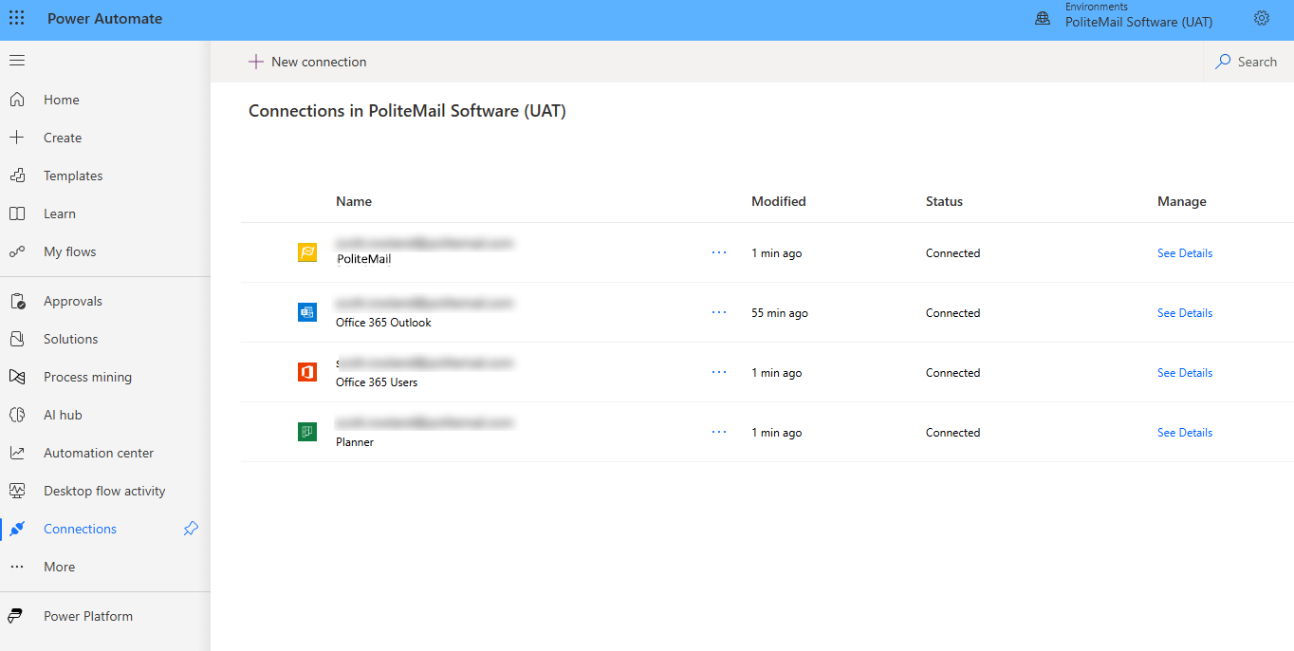Sort by the Name column header
This screenshot has height=651, width=1294.
click(x=354, y=201)
